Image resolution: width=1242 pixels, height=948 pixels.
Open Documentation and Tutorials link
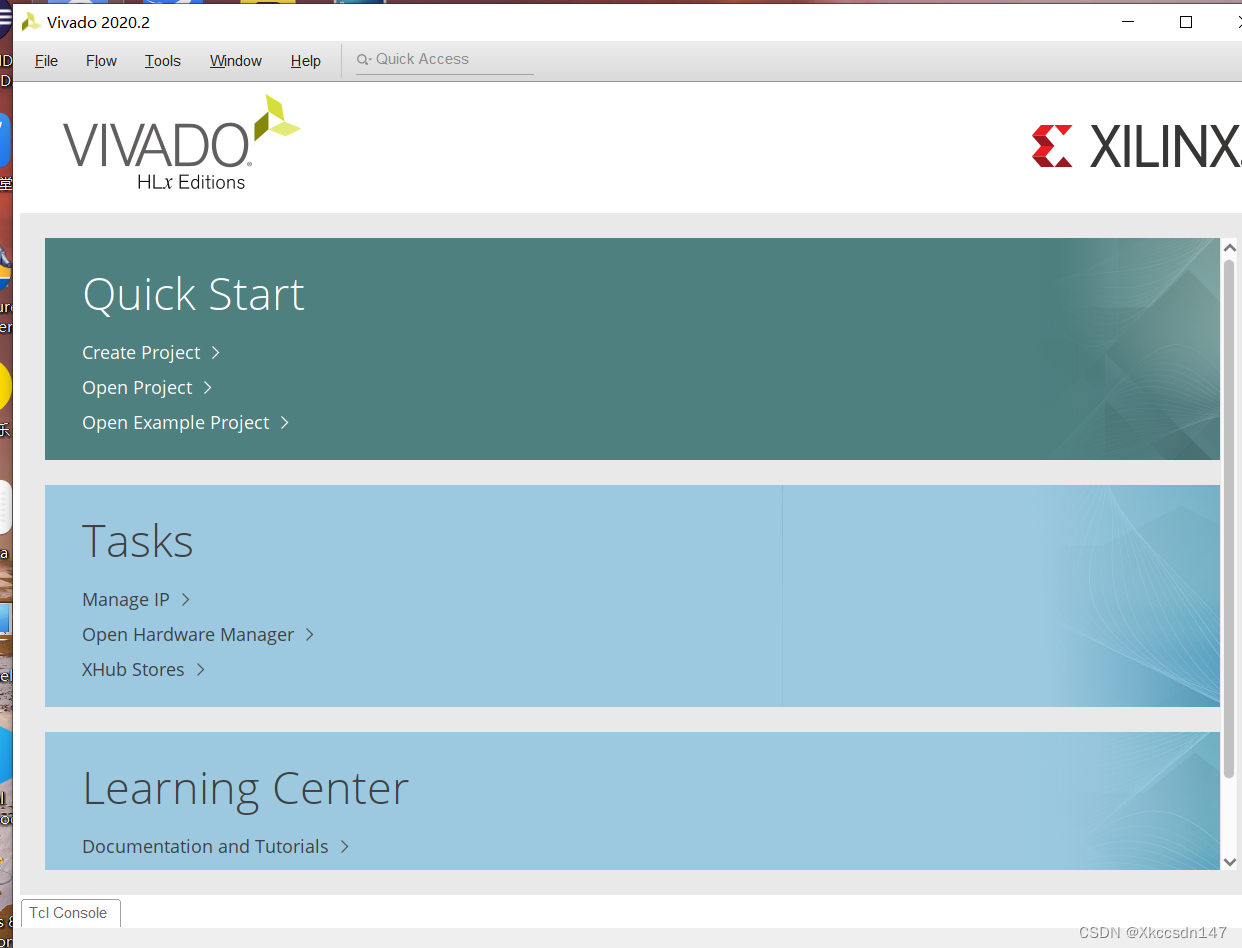click(x=205, y=847)
